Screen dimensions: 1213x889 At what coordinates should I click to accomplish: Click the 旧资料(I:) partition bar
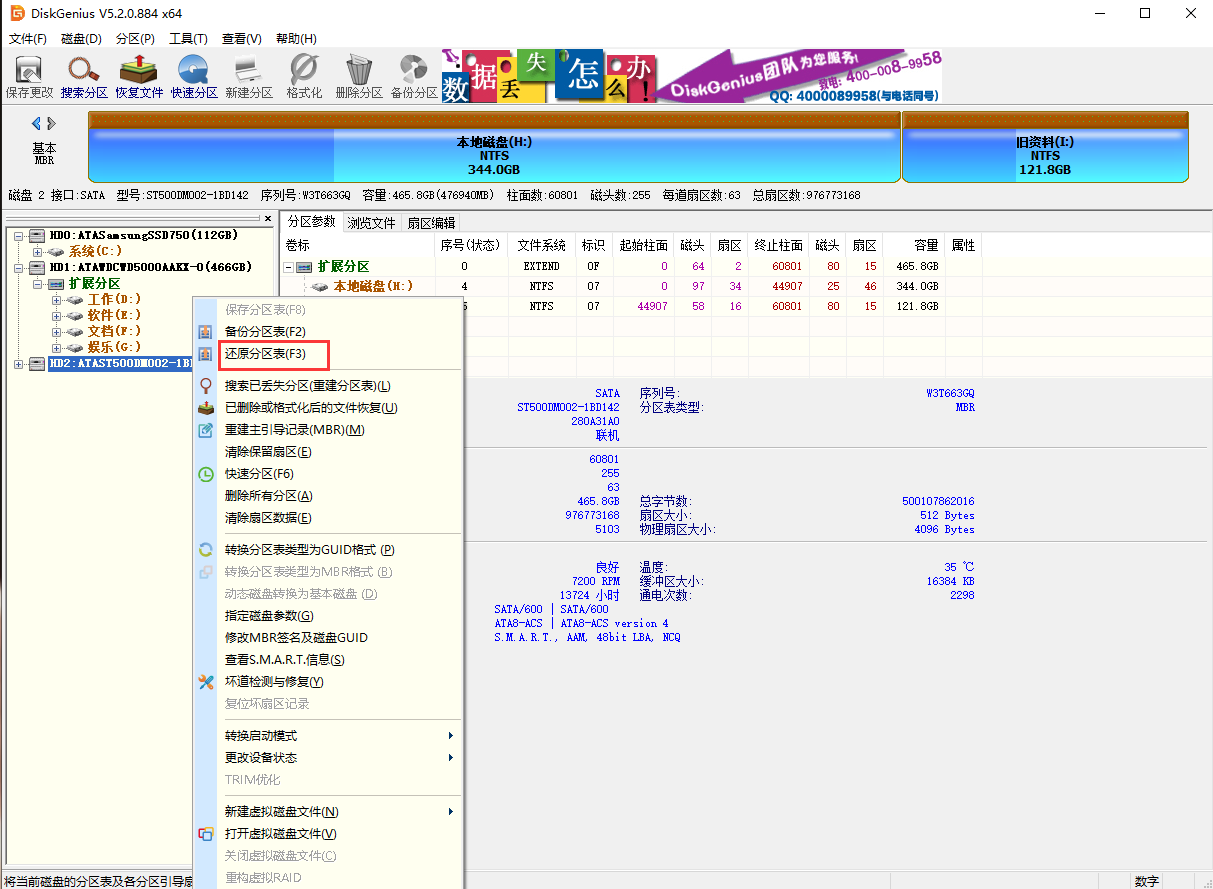pyautogui.click(x=1045, y=155)
